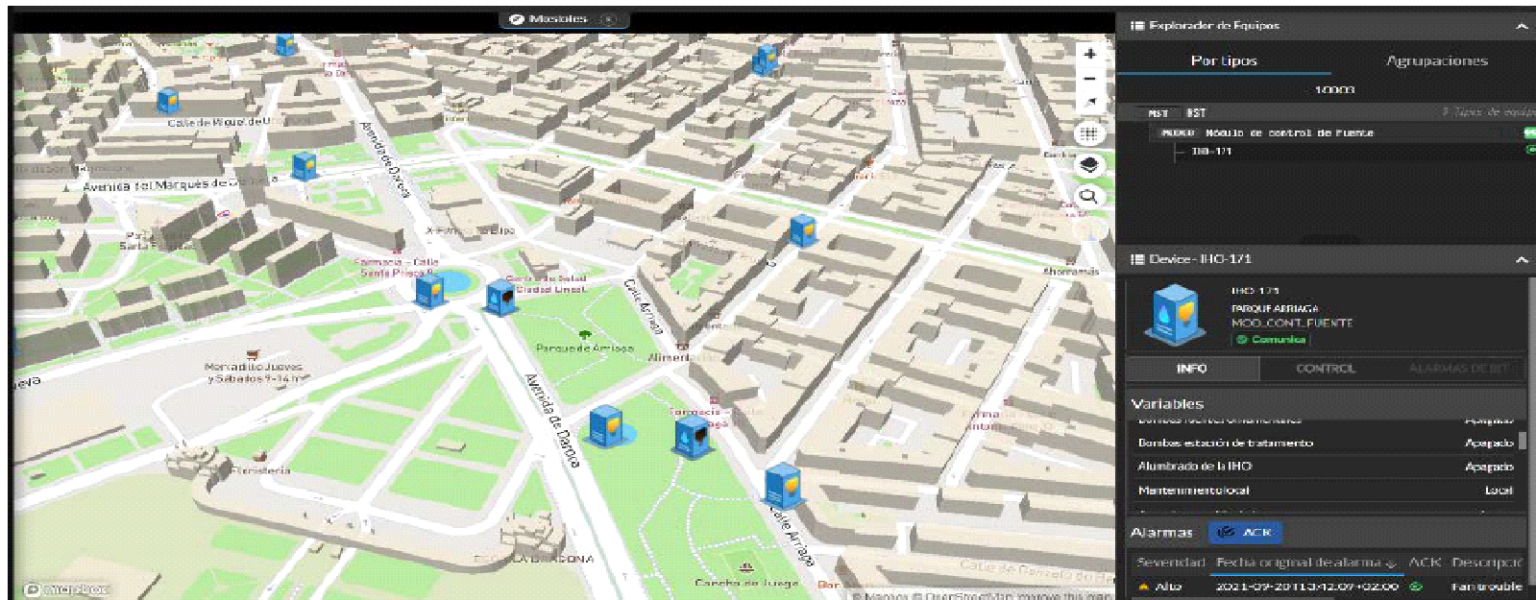Close the Mostoles map tab
The height and width of the screenshot is (600, 1536).
611,19
